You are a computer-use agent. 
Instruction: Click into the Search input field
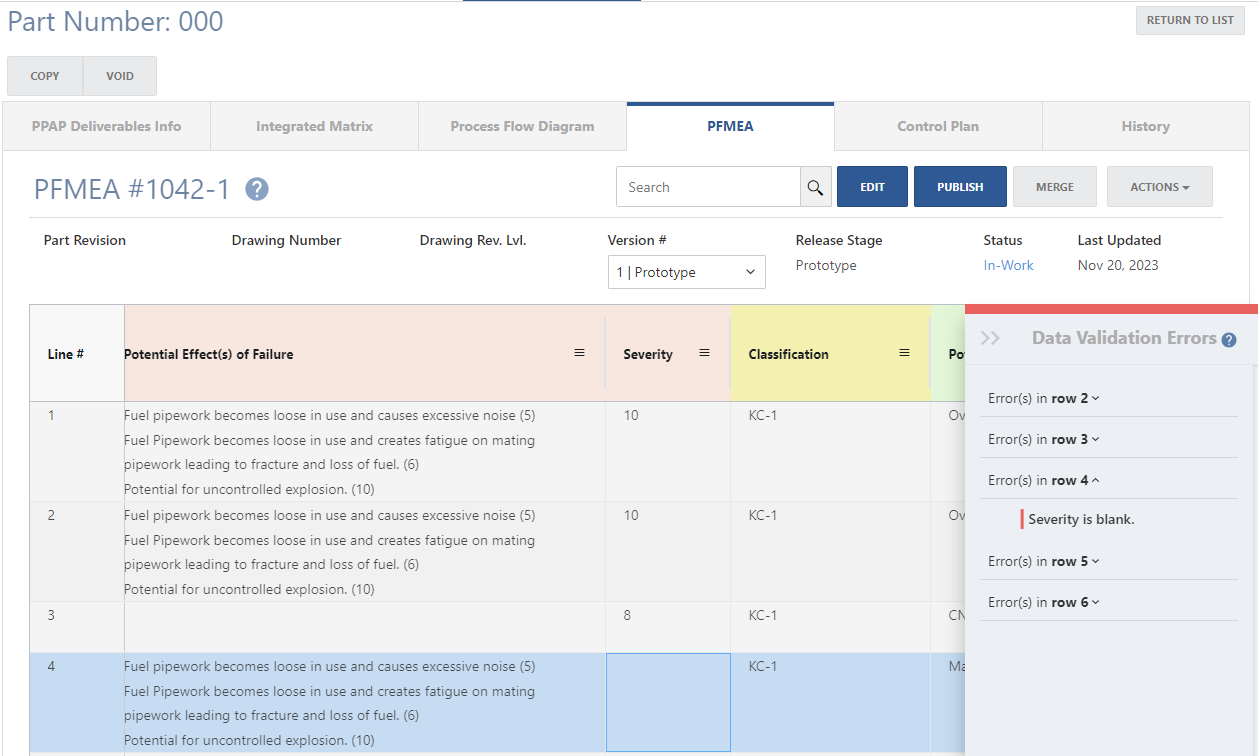click(708, 187)
